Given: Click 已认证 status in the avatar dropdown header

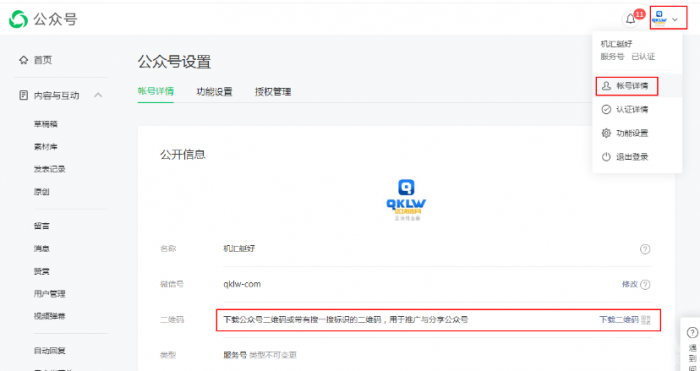Looking at the screenshot, I should tap(643, 57).
